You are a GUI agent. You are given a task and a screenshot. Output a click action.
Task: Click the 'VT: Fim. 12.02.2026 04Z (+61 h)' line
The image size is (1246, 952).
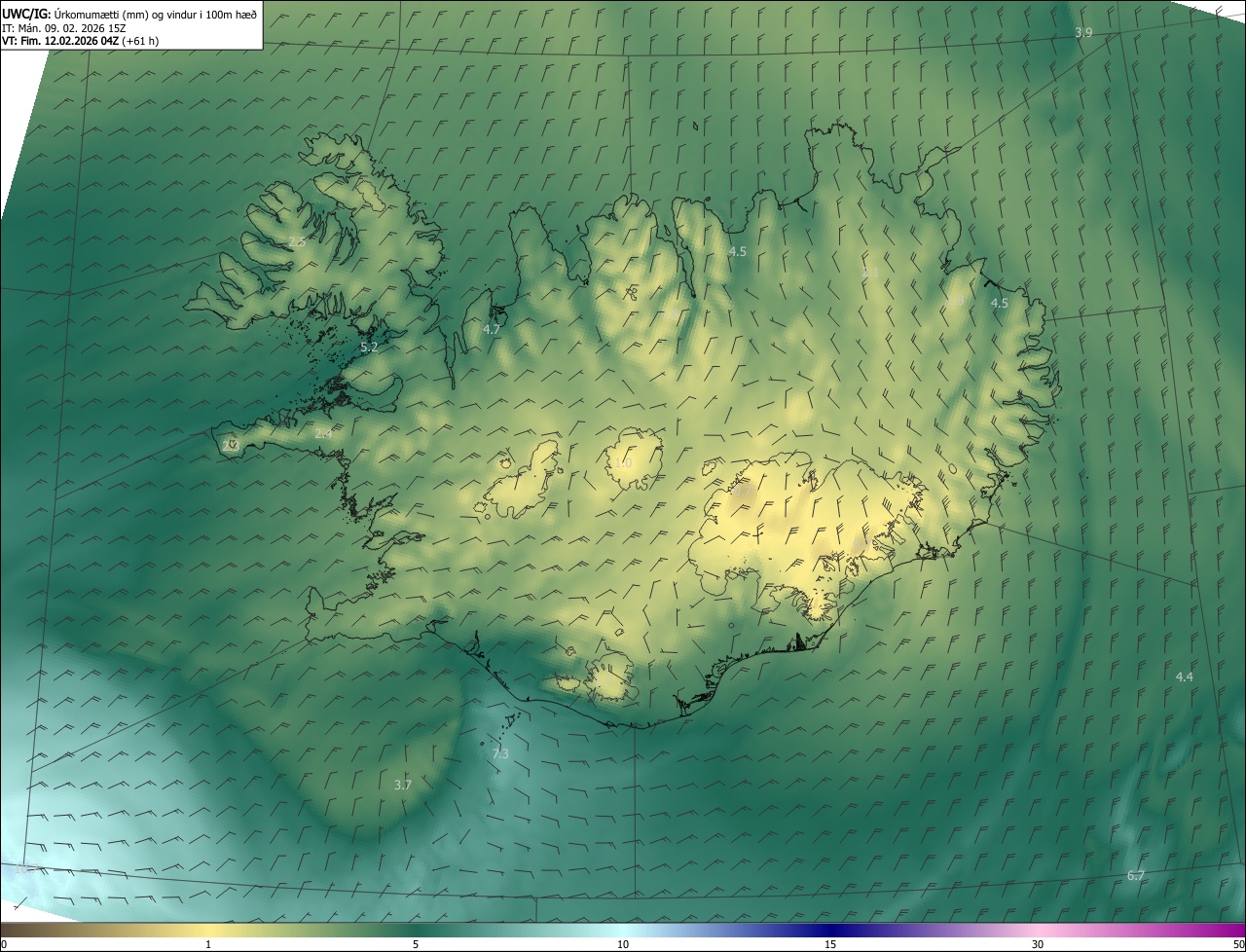80,41
